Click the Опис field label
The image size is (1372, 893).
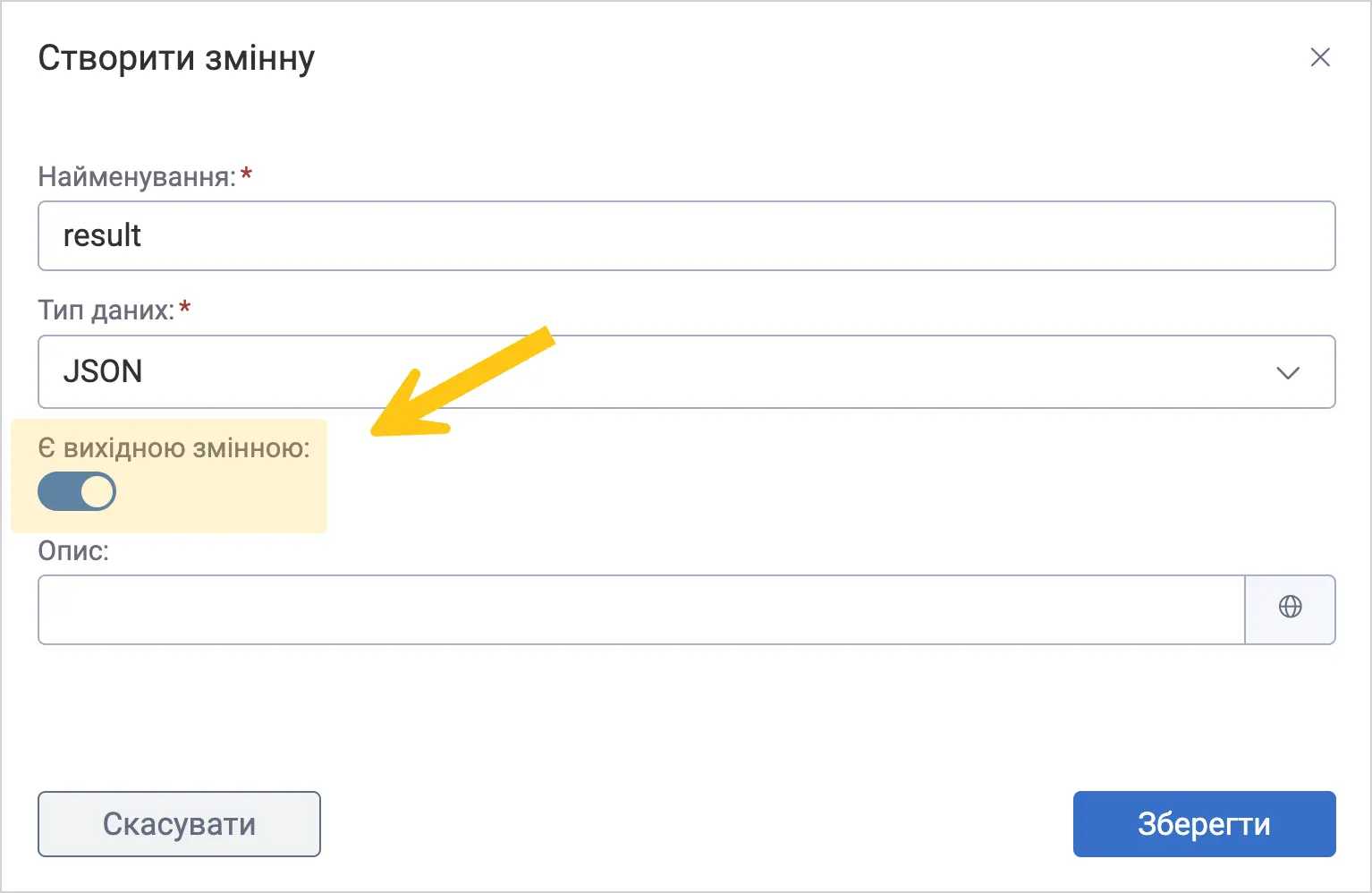[x=73, y=550]
